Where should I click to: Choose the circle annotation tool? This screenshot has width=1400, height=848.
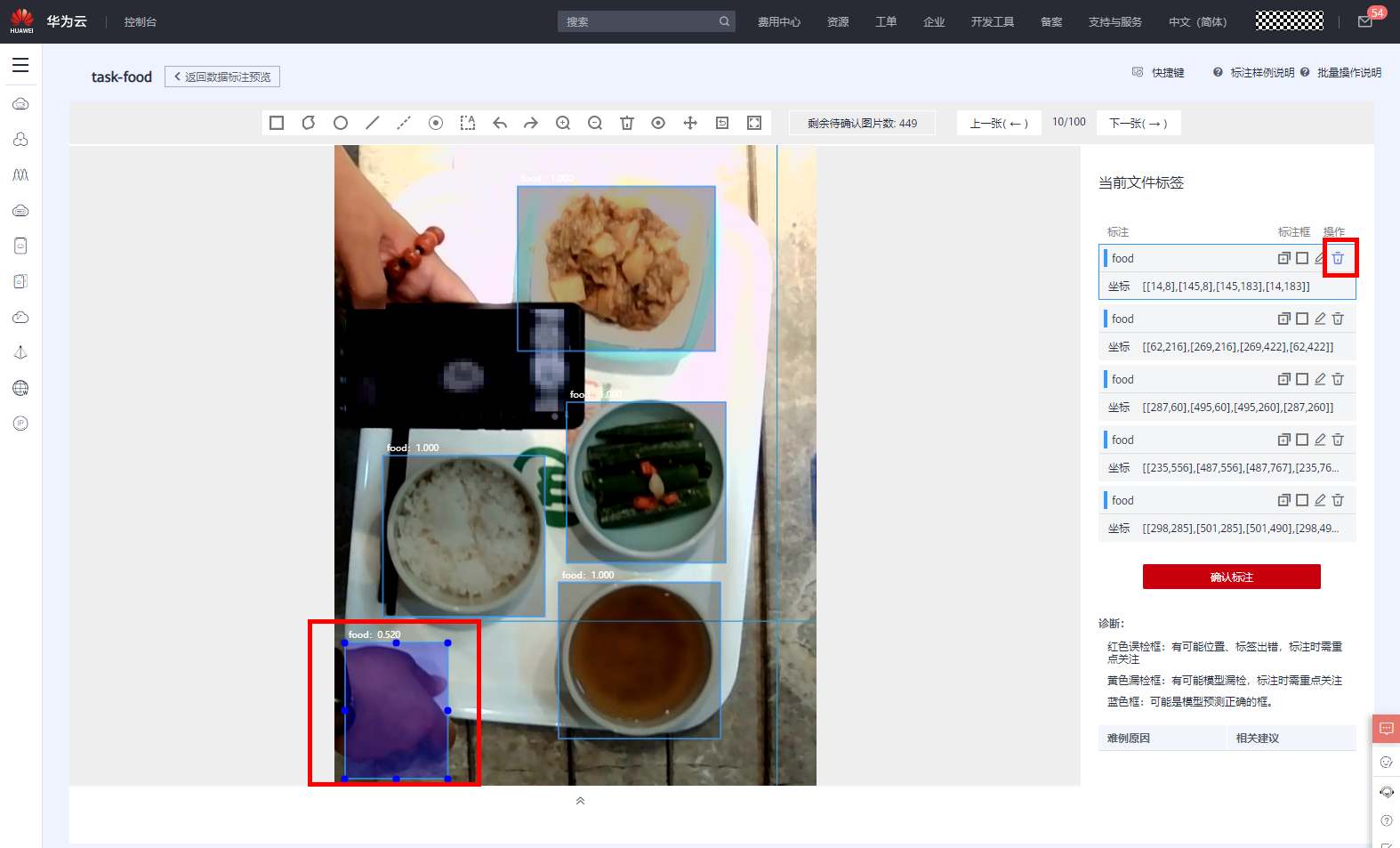click(341, 123)
